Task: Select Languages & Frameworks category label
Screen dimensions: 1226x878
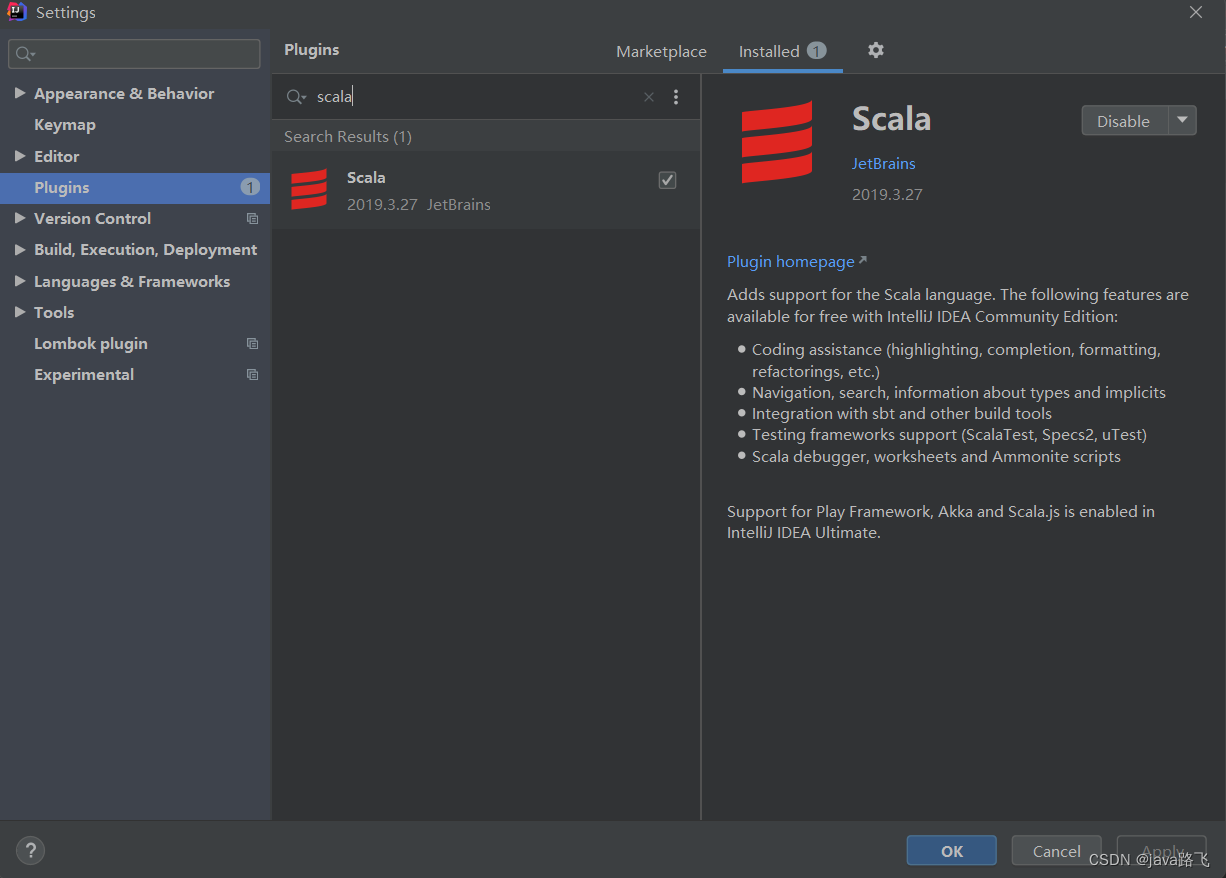Action: [132, 282]
